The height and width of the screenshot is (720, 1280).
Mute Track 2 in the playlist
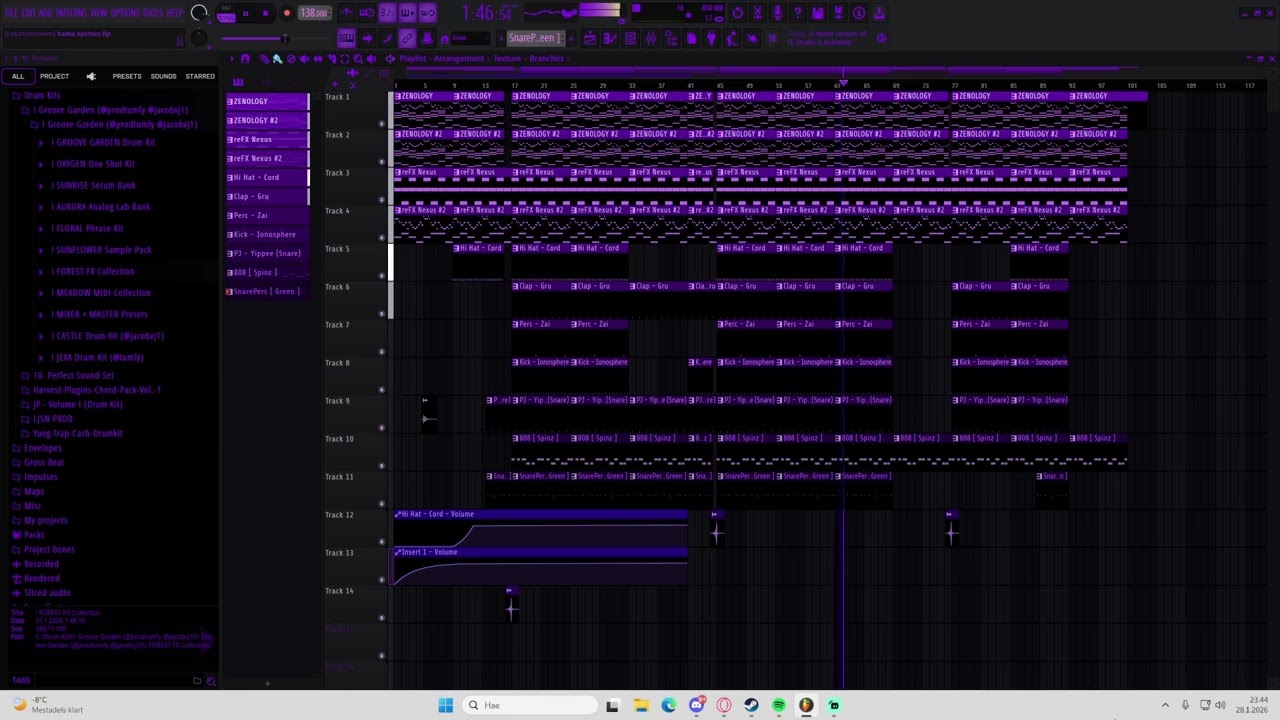click(381, 161)
